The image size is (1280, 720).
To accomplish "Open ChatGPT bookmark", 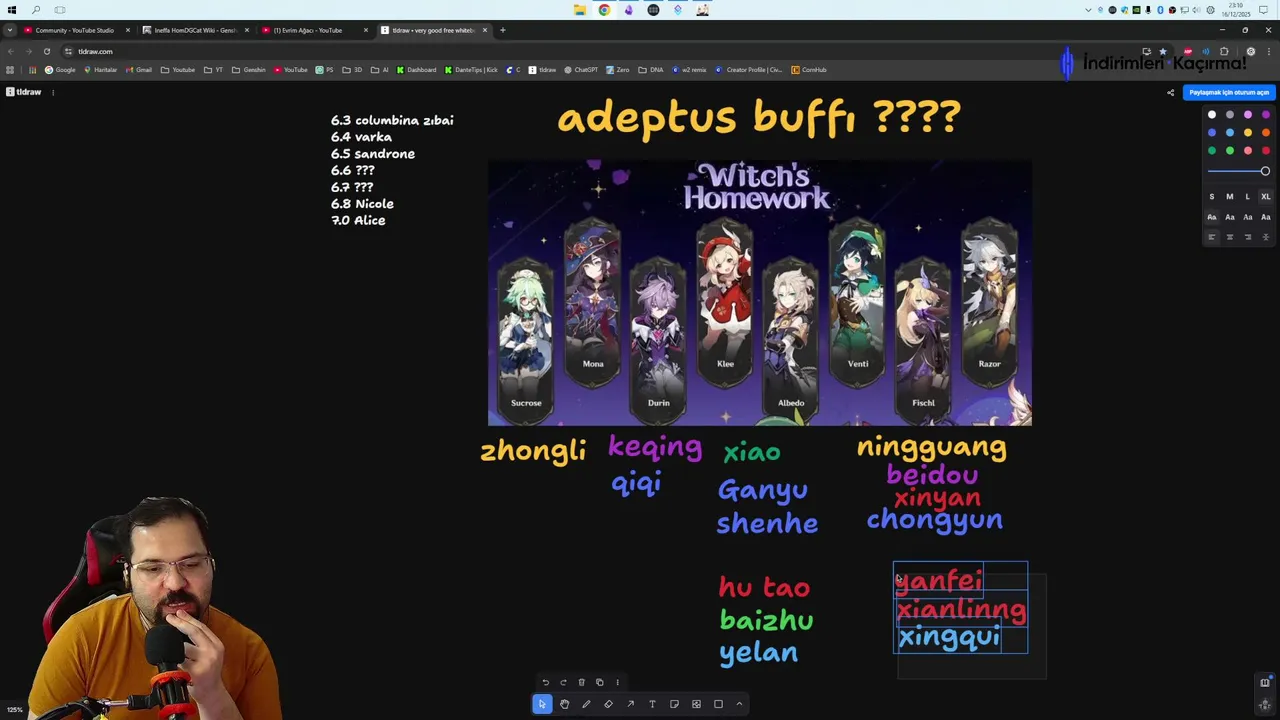I will (x=581, y=70).
